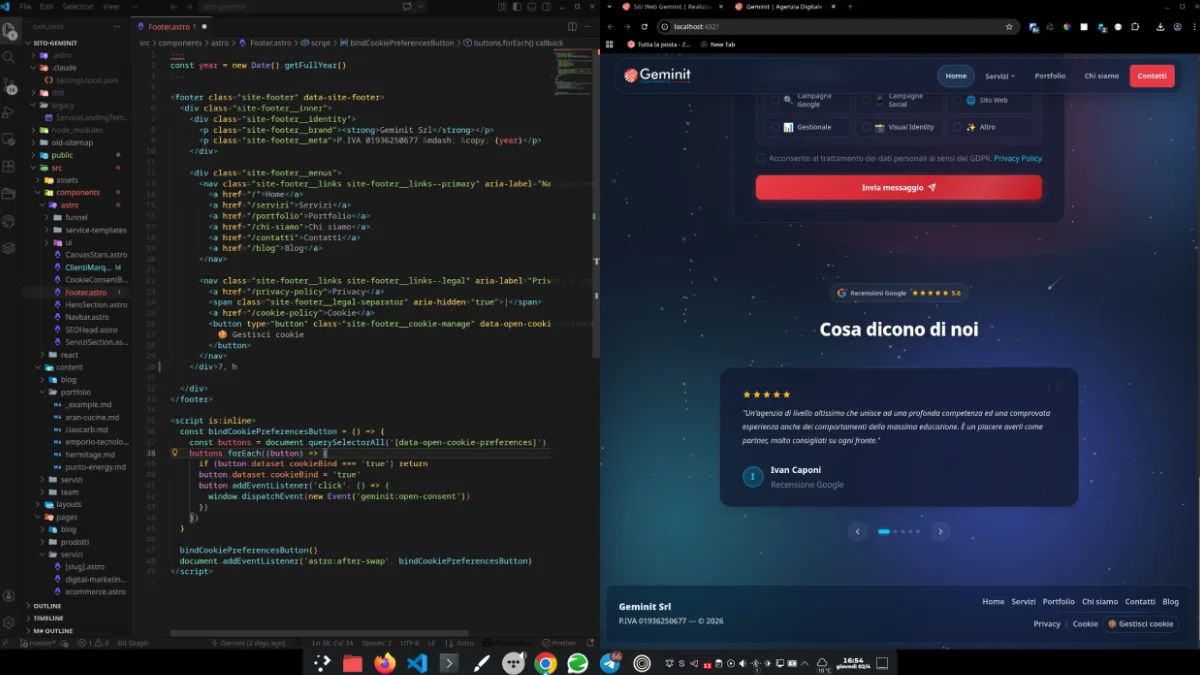Expand the Servizi navigation dropdown
Image resolution: width=1200 pixels, height=675 pixels.
click(999, 76)
